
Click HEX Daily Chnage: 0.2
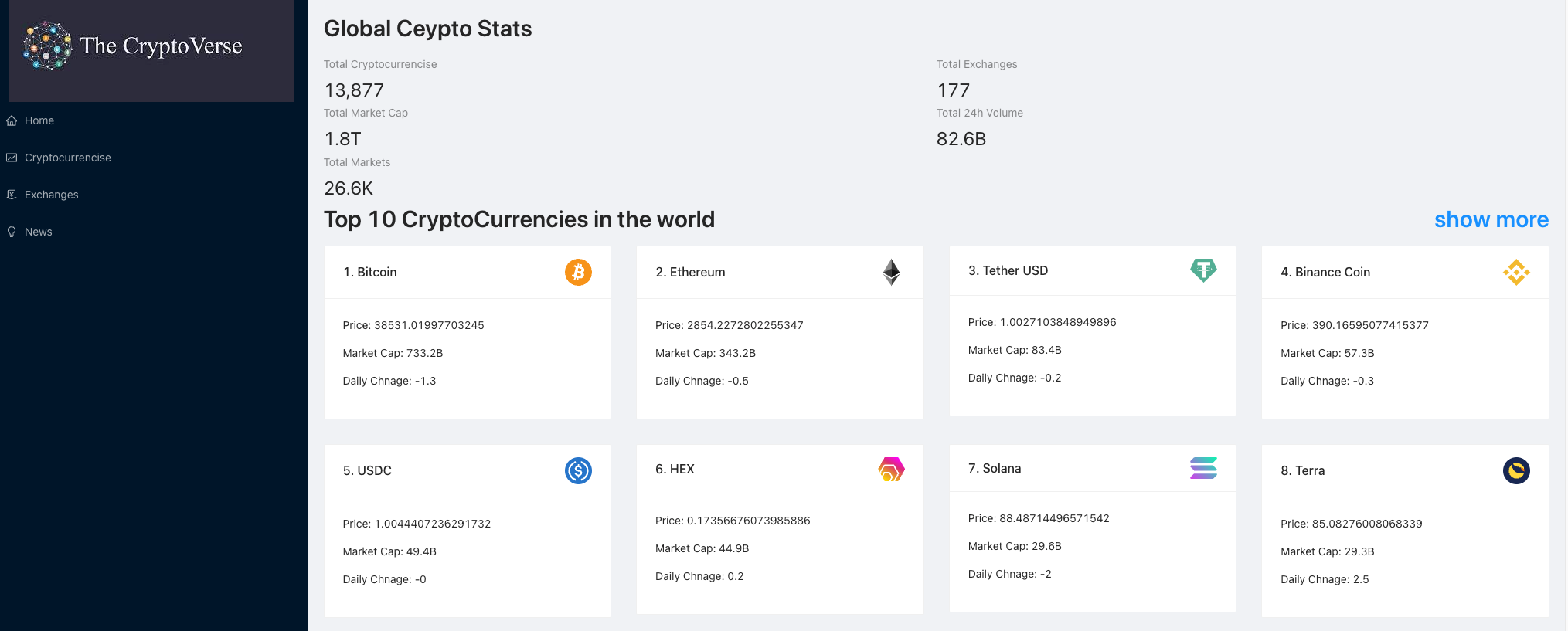pos(699,576)
